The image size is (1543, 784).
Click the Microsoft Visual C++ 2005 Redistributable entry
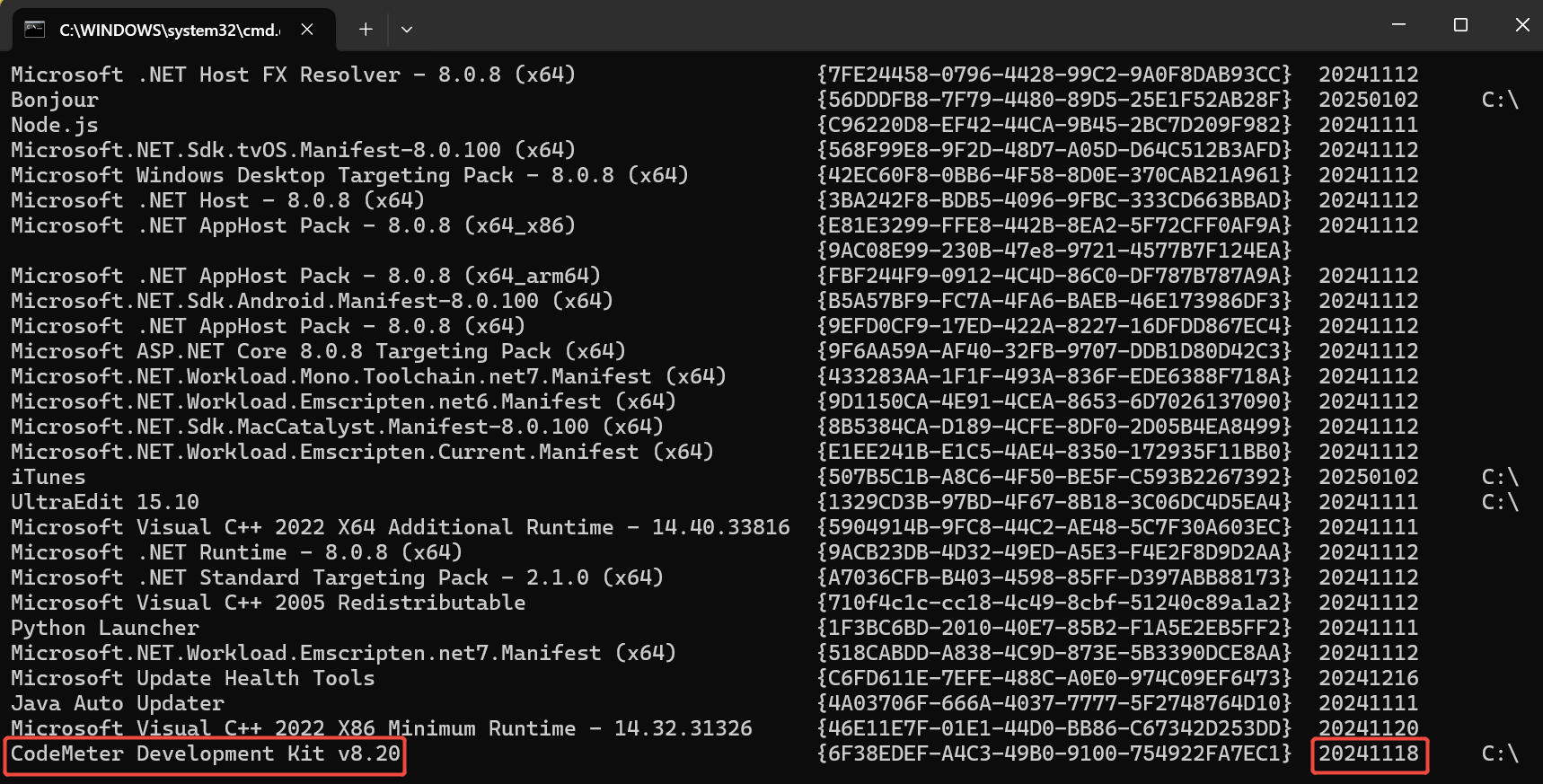pos(269,603)
